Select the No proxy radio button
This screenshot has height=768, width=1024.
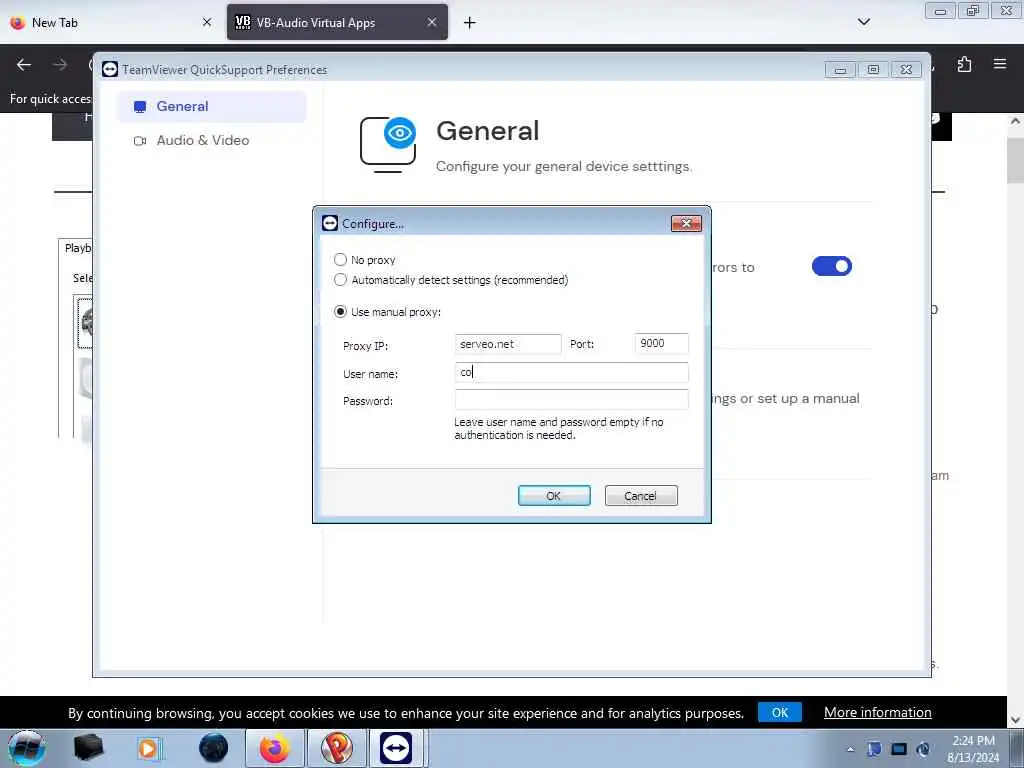[340, 259]
